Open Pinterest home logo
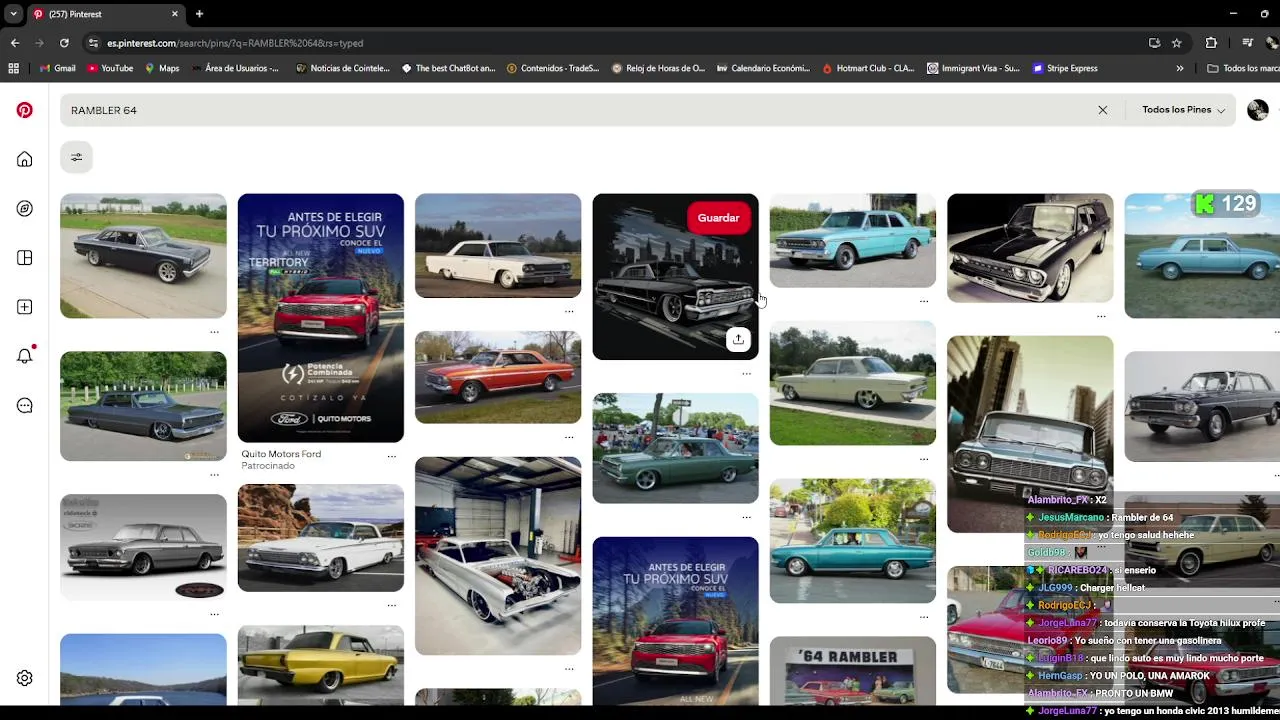This screenshot has width=1280, height=720. coord(24,110)
